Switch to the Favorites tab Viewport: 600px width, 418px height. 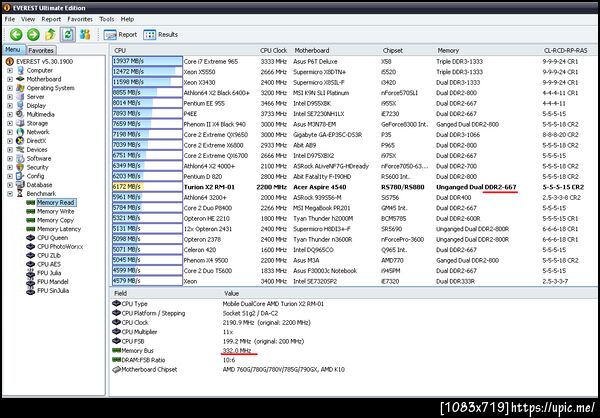point(41,50)
